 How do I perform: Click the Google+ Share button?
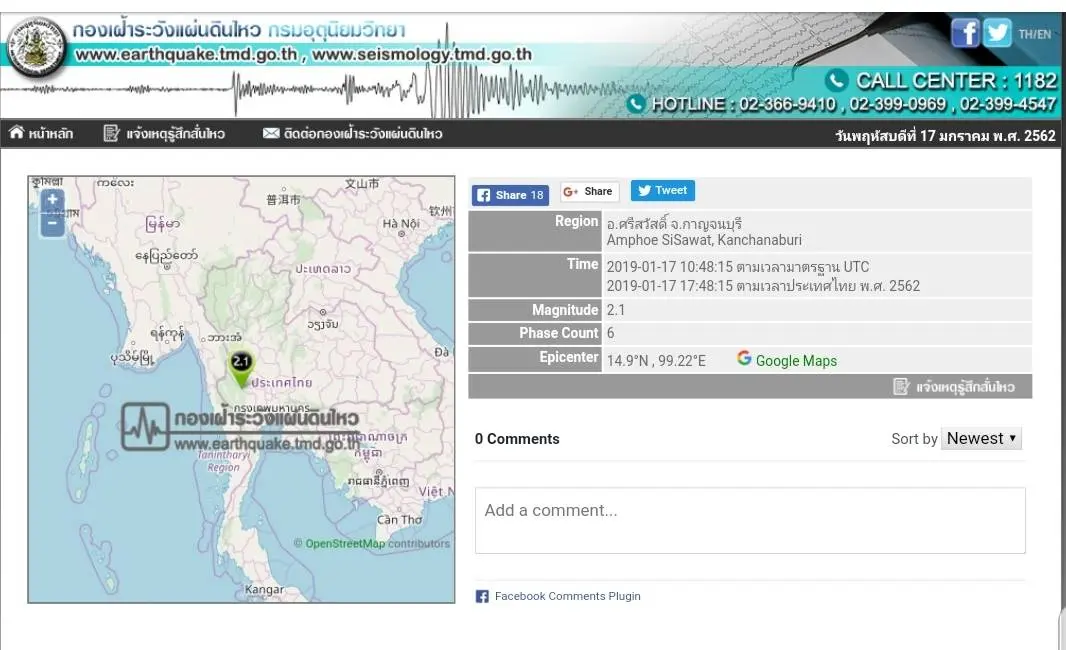[588, 191]
